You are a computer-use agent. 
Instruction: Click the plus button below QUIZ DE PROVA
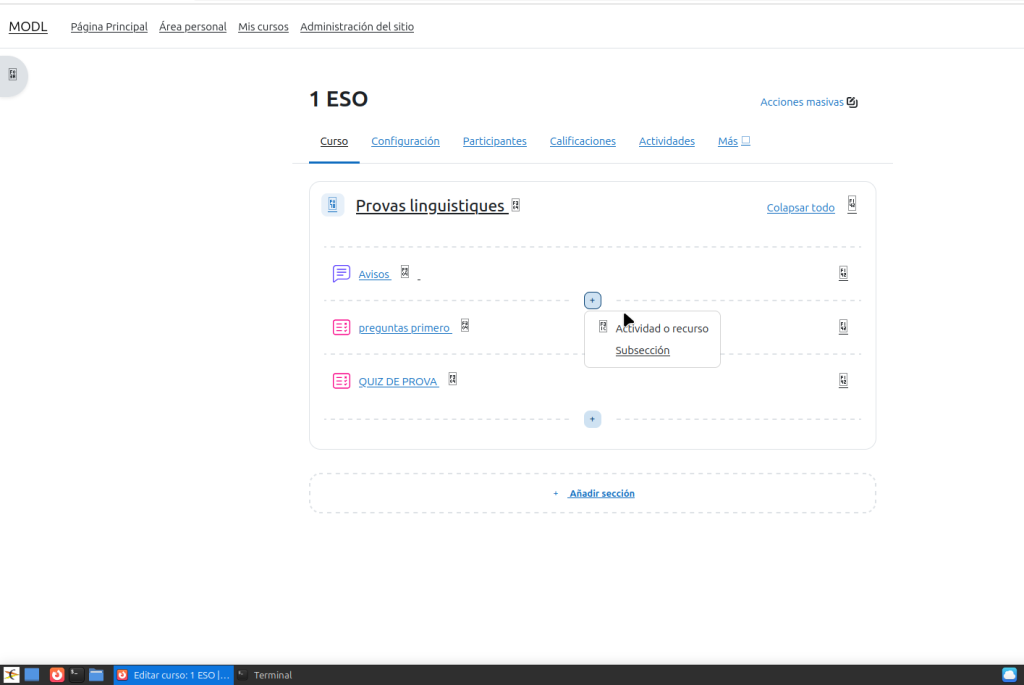[x=592, y=419]
